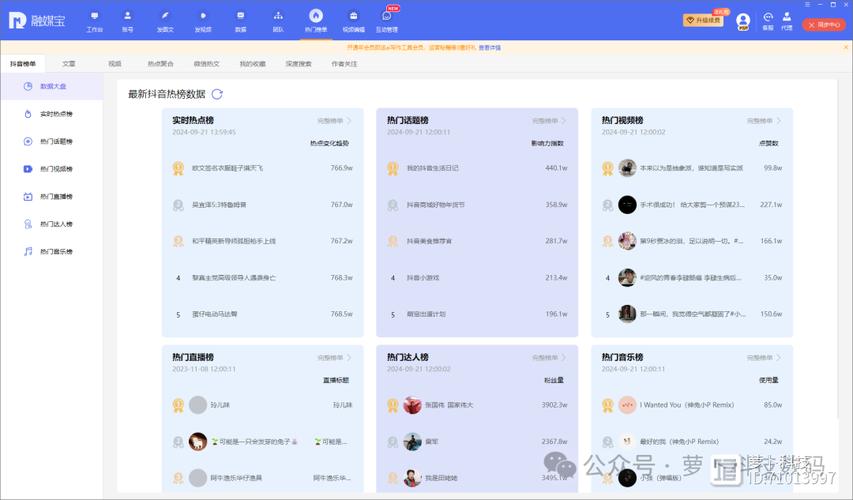This screenshot has width=853, height=500.
Task: Switch to the 热点聚合 tab
Action: [160, 64]
